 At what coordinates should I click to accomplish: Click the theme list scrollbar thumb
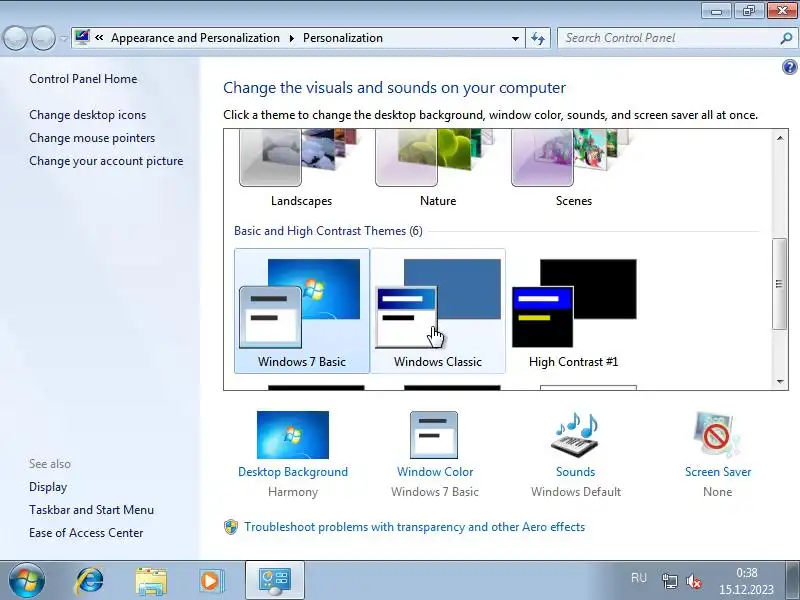tap(780, 284)
